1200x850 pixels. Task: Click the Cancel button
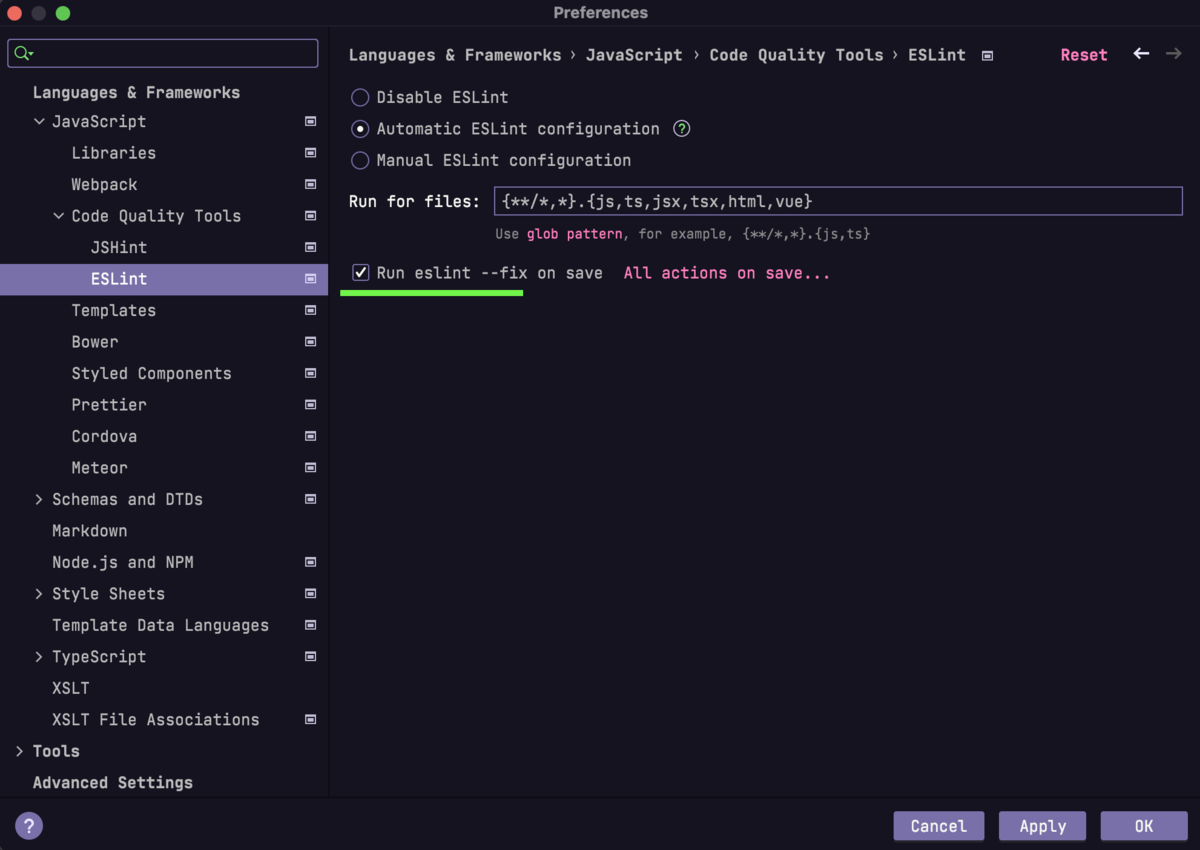(x=939, y=826)
